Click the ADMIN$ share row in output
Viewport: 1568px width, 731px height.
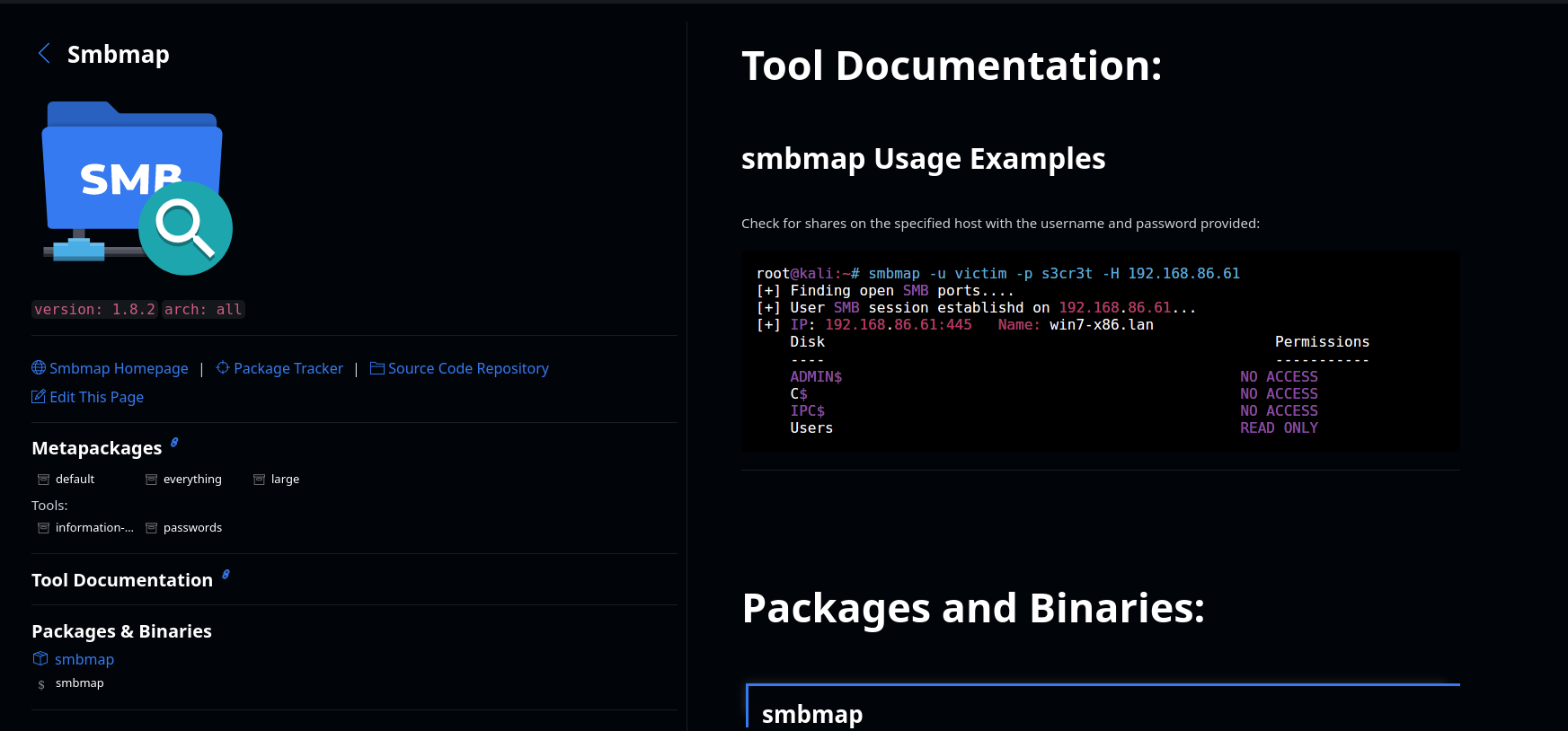(x=1054, y=376)
